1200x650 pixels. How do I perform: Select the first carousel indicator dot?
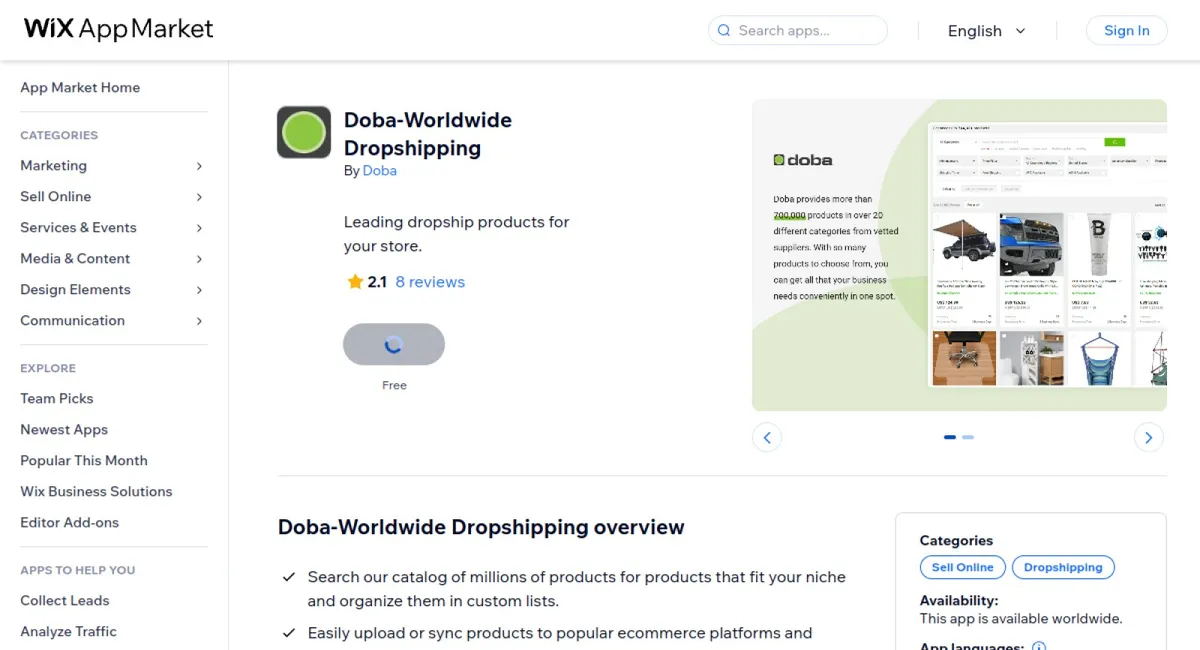point(950,437)
